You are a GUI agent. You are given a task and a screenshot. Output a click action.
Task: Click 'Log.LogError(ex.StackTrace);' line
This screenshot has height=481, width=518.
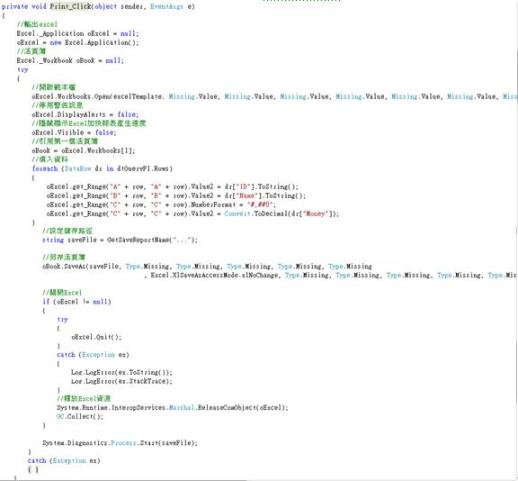click(122, 381)
